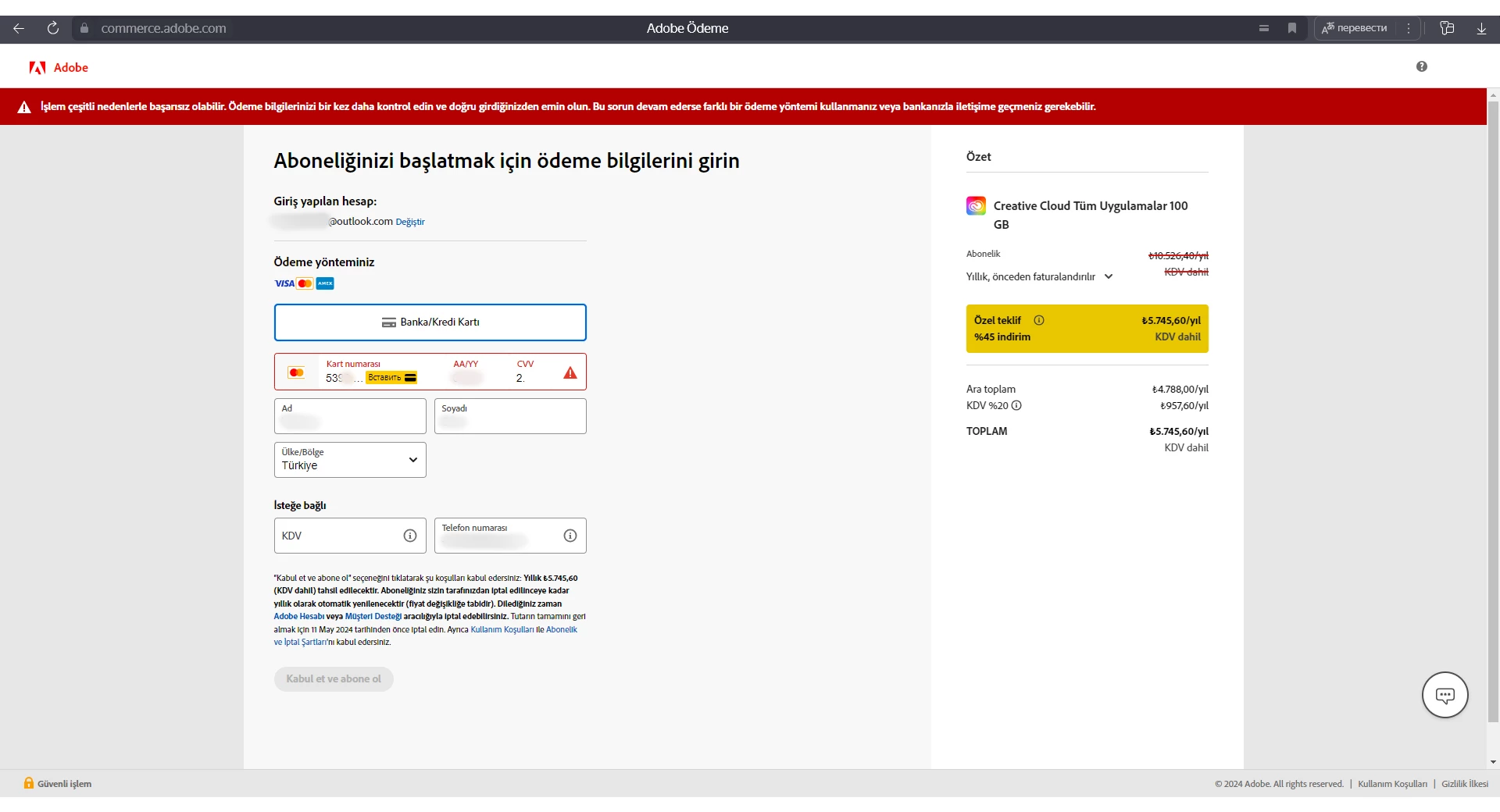This screenshot has width=1500, height=812.
Task: Open the reader mode icon in address bar
Action: (1263, 28)
